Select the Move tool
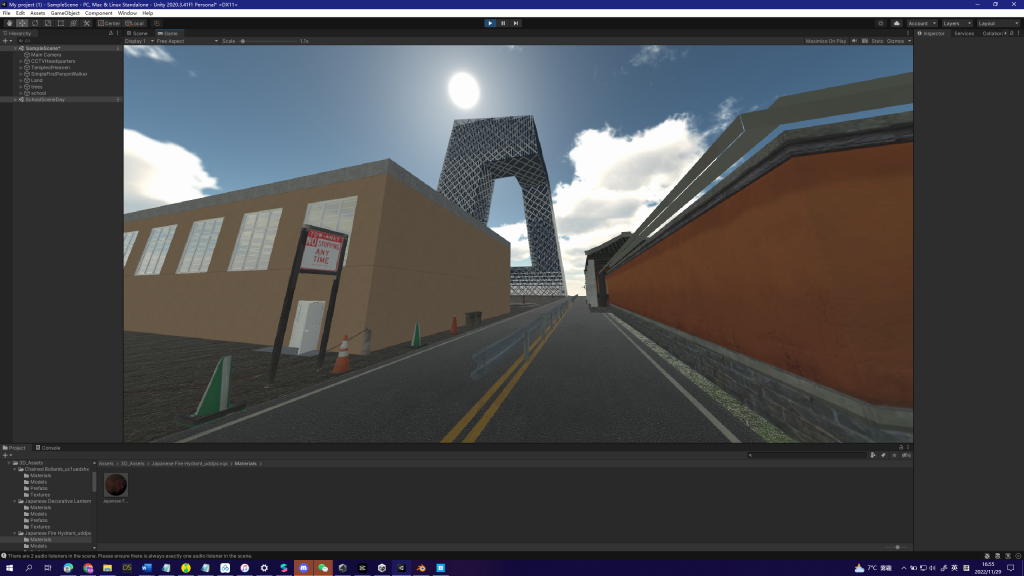The width and height of the screenshot is (1024, 576). (x=22, y=23)
